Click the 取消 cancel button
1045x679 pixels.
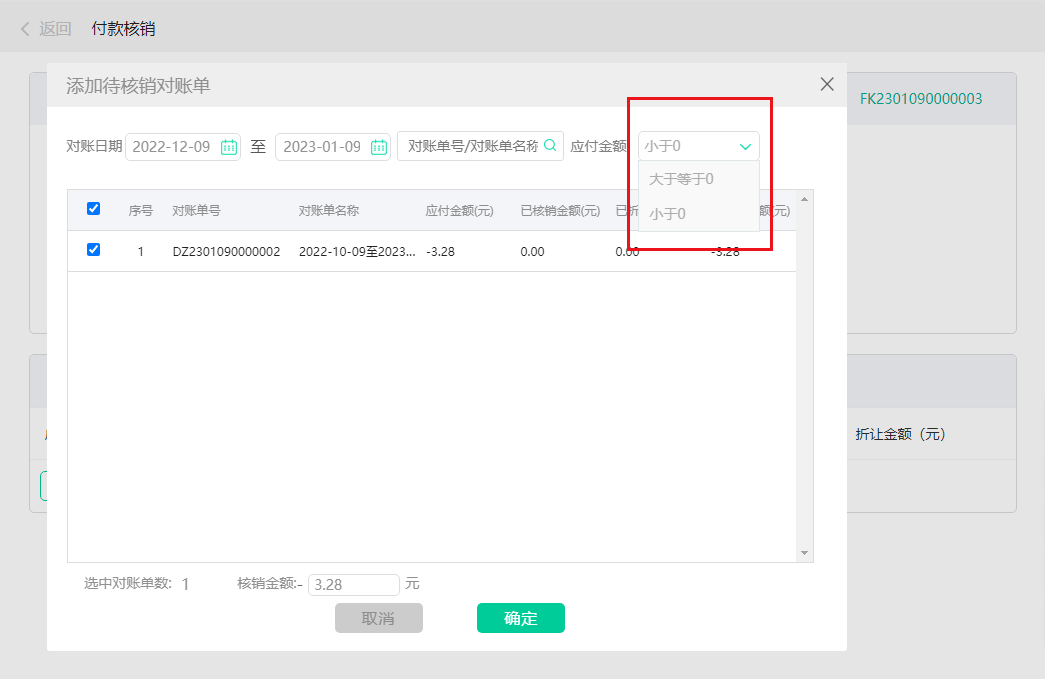(x=378, y=618)
